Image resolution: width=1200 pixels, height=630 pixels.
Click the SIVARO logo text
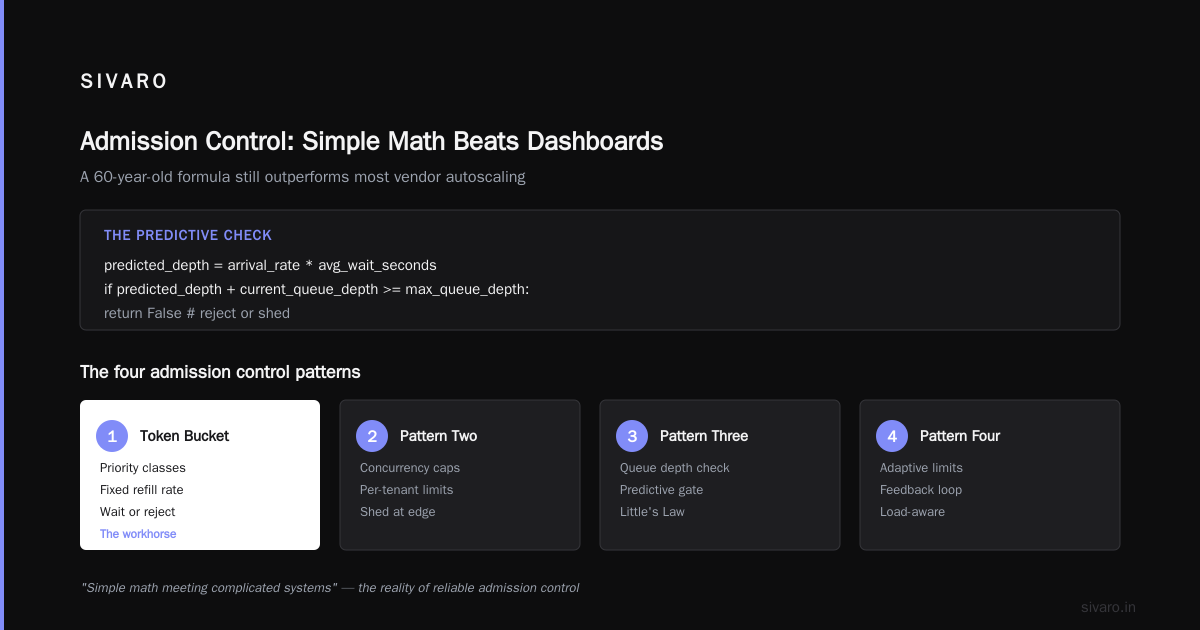[124, 82]
